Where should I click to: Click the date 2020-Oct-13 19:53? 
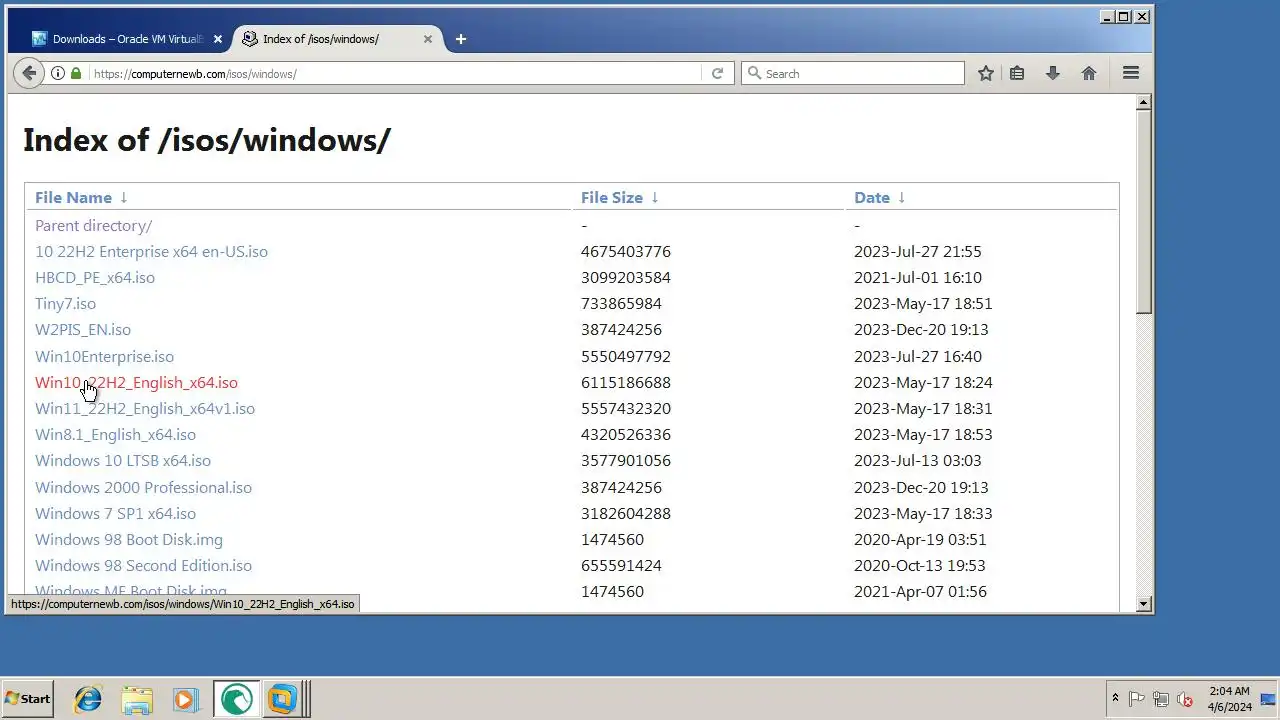pyautogui.click(x=920, y=566)
